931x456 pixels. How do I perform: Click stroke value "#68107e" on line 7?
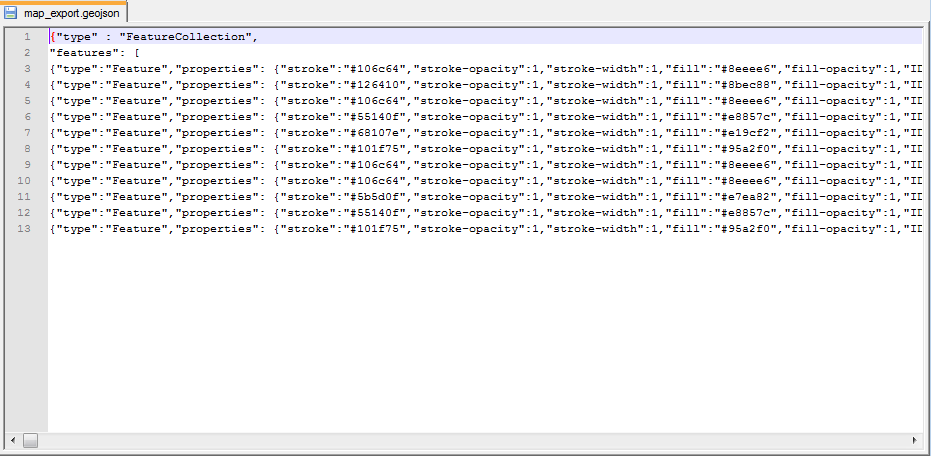pyautogui.click(x=377, y=133)
